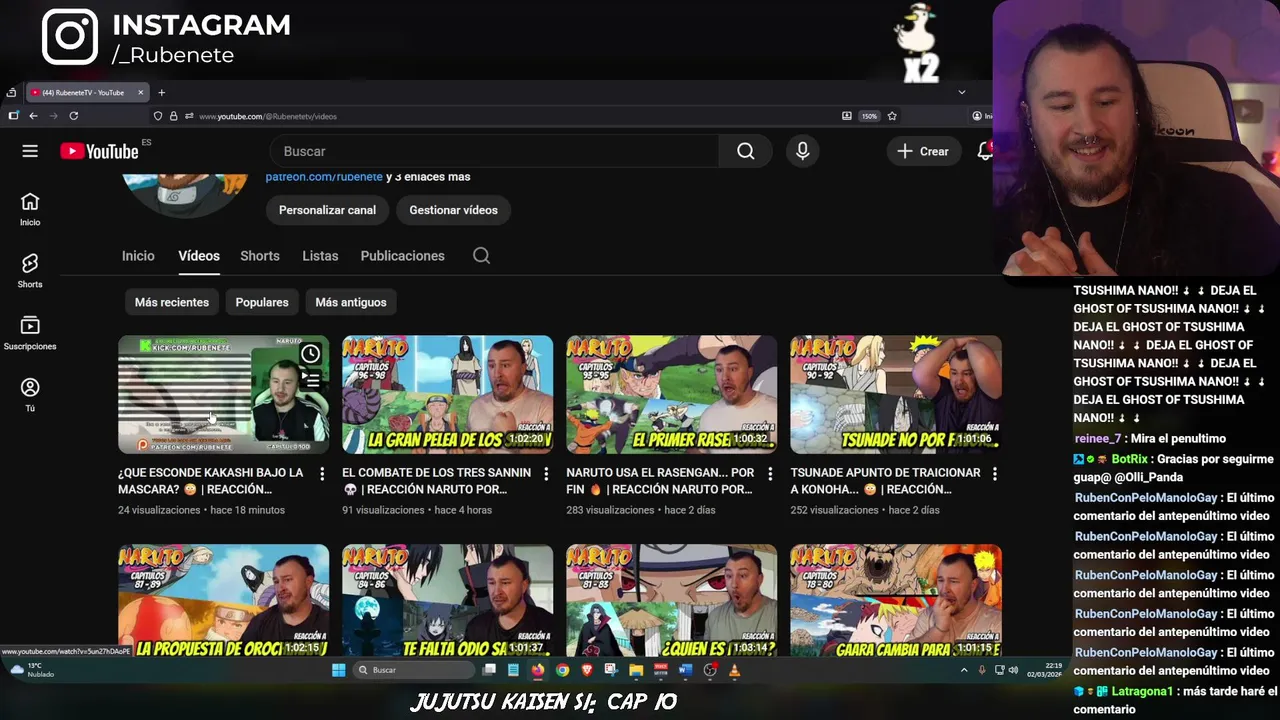Switch to Vídeos tab

[x=199, y=256]
